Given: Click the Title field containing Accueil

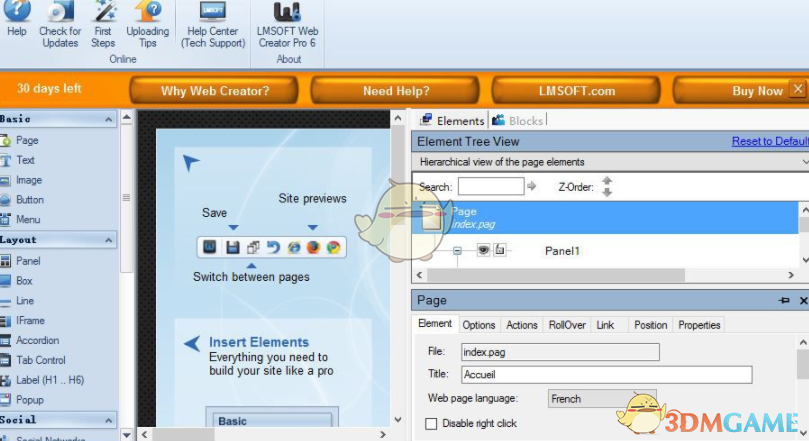Looking at the screenshot, I should (x=607, y=374).
